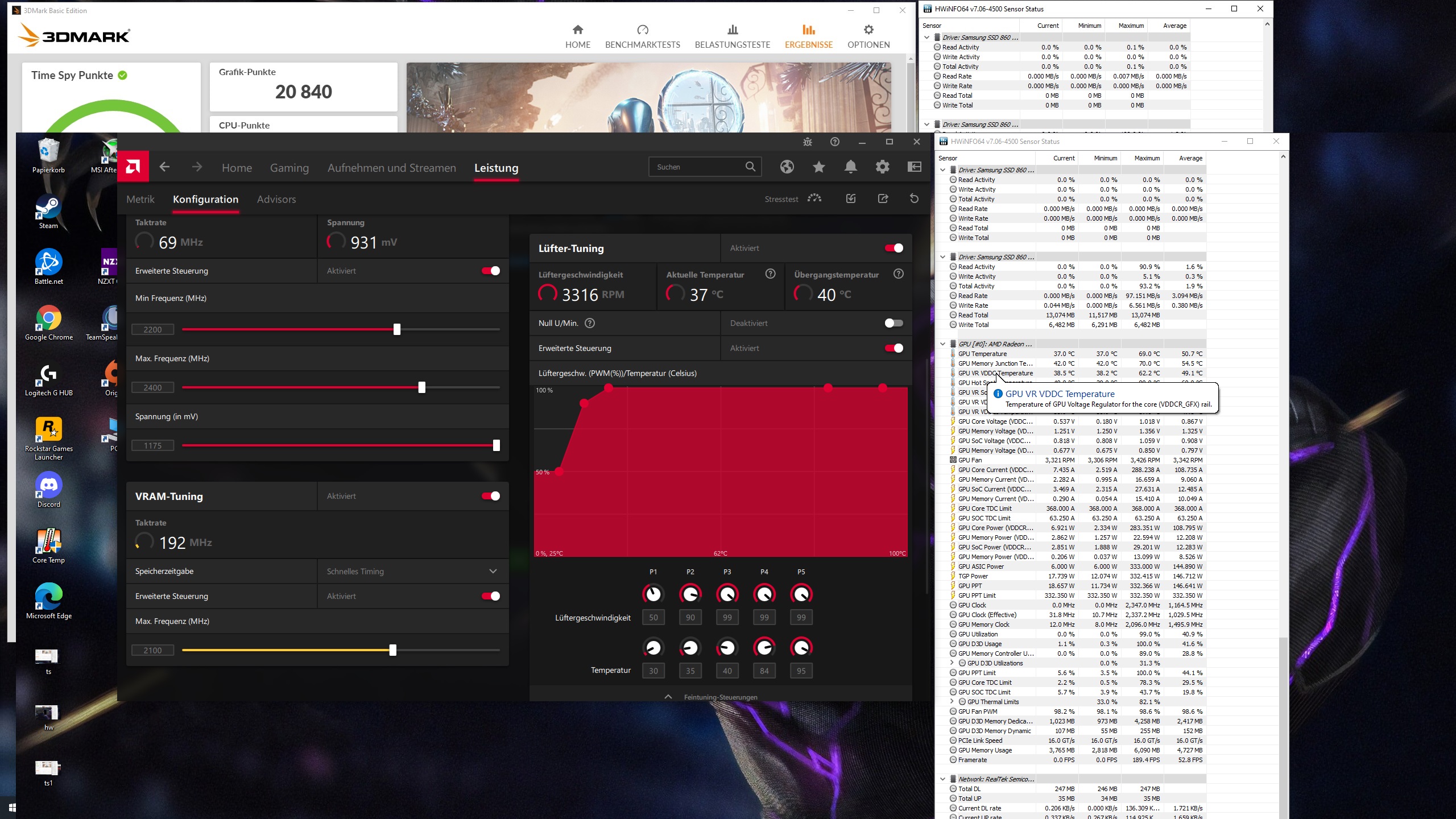This screenshot has width=1456, height=819.
Task: Open AMD notifications bell icon
Action: pos(850,167)
